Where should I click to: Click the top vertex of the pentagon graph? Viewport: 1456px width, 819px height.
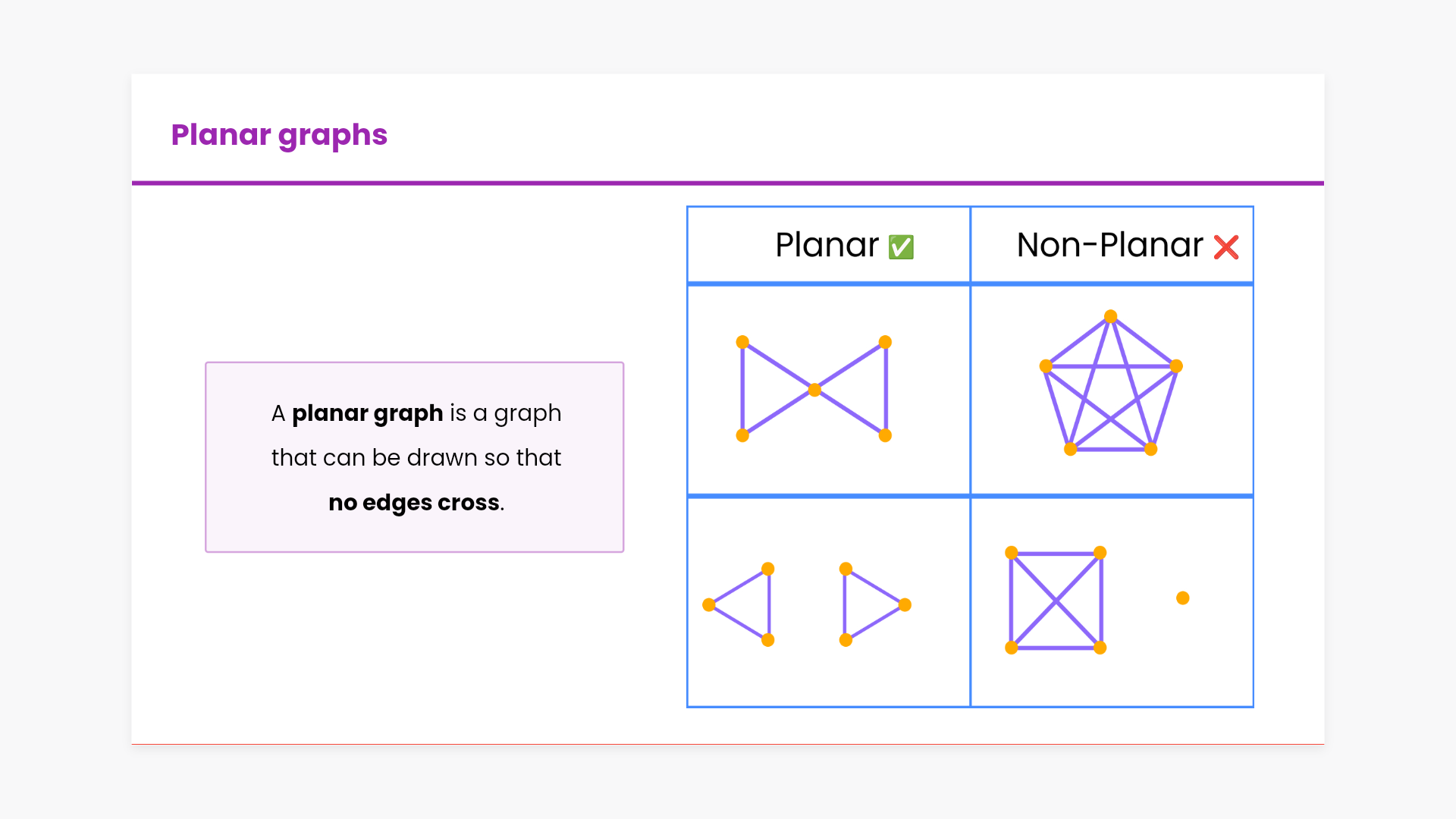click(x=1110, y=316)
